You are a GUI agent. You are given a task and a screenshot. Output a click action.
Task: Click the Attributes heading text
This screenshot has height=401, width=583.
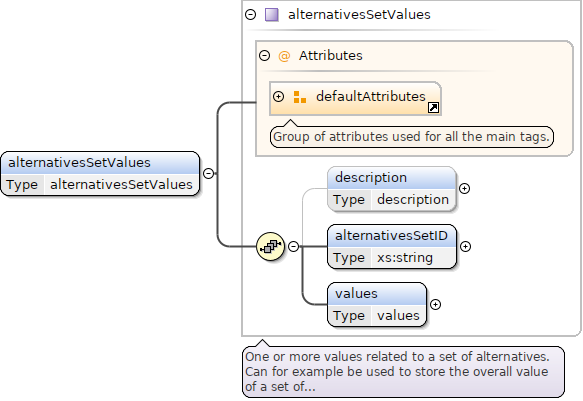[x=331, y=56]
